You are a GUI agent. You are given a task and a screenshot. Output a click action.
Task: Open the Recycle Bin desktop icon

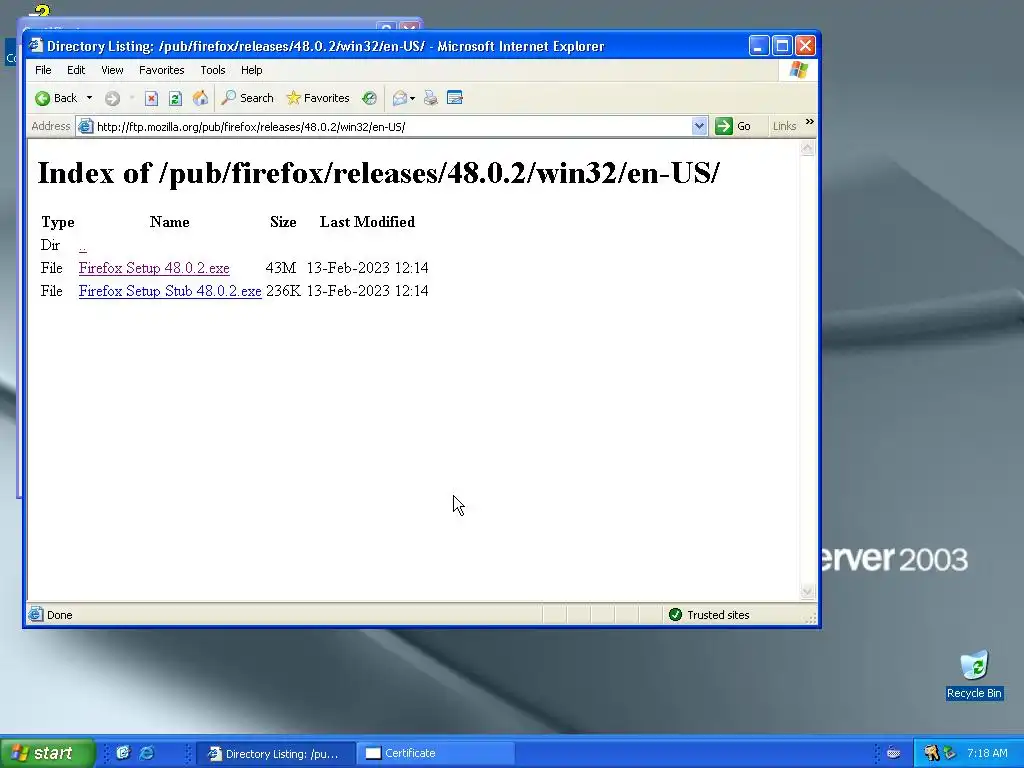coord(974,675)
